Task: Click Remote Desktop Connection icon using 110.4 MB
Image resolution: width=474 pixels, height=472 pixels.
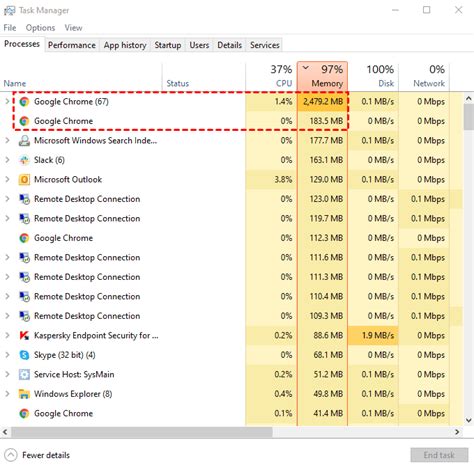Action: point(24,297)
